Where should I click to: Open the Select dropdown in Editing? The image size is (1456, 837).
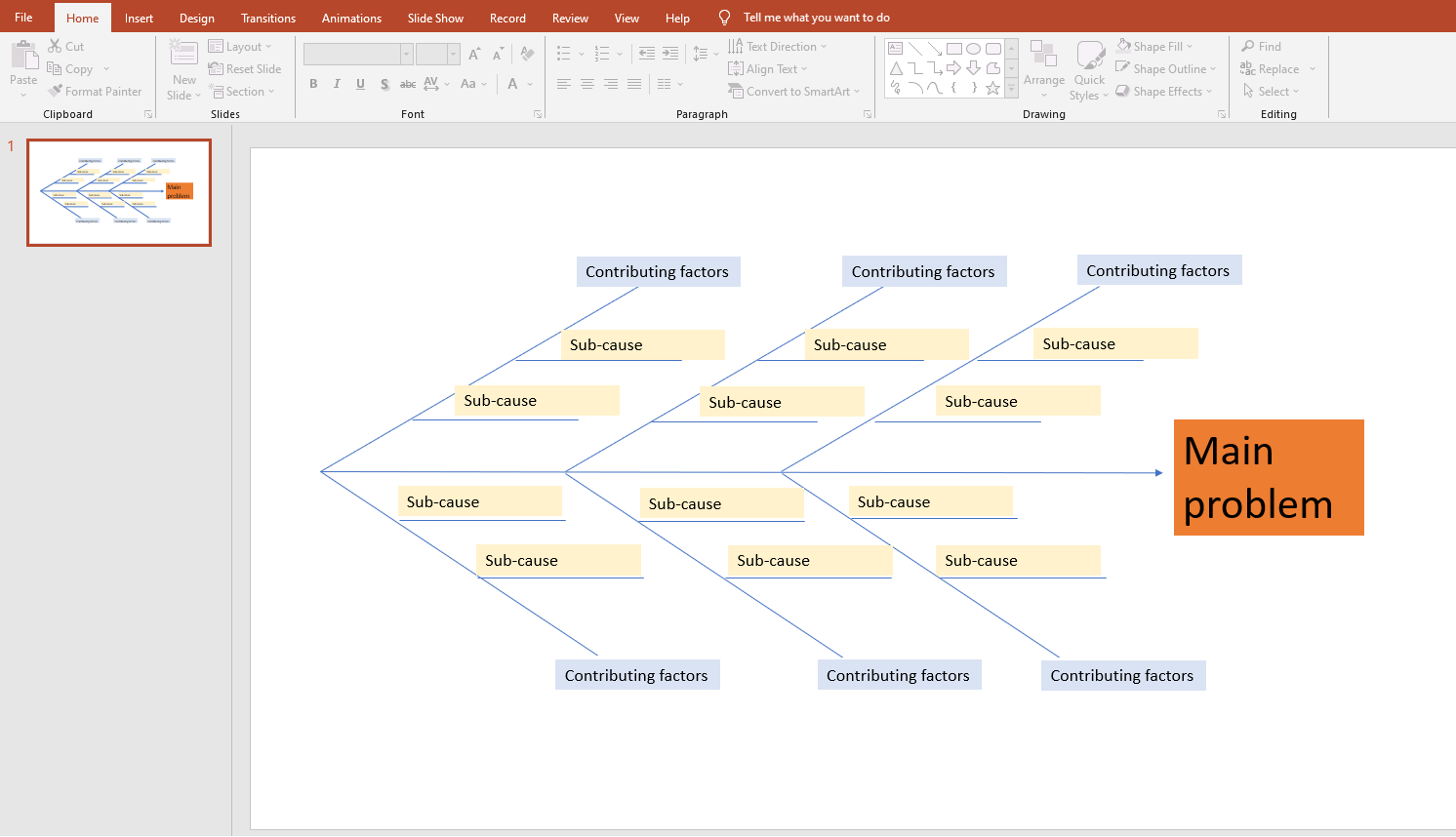[x=1271, y=91]
